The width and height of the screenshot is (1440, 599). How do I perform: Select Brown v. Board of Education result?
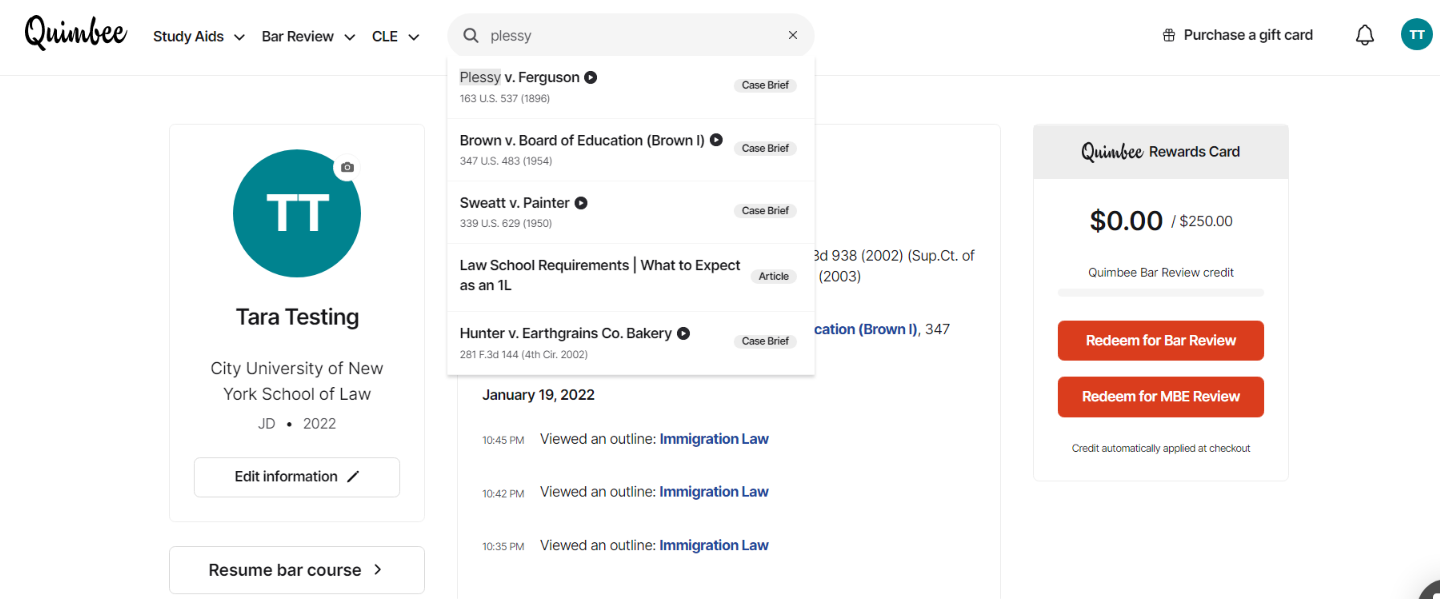631,150
